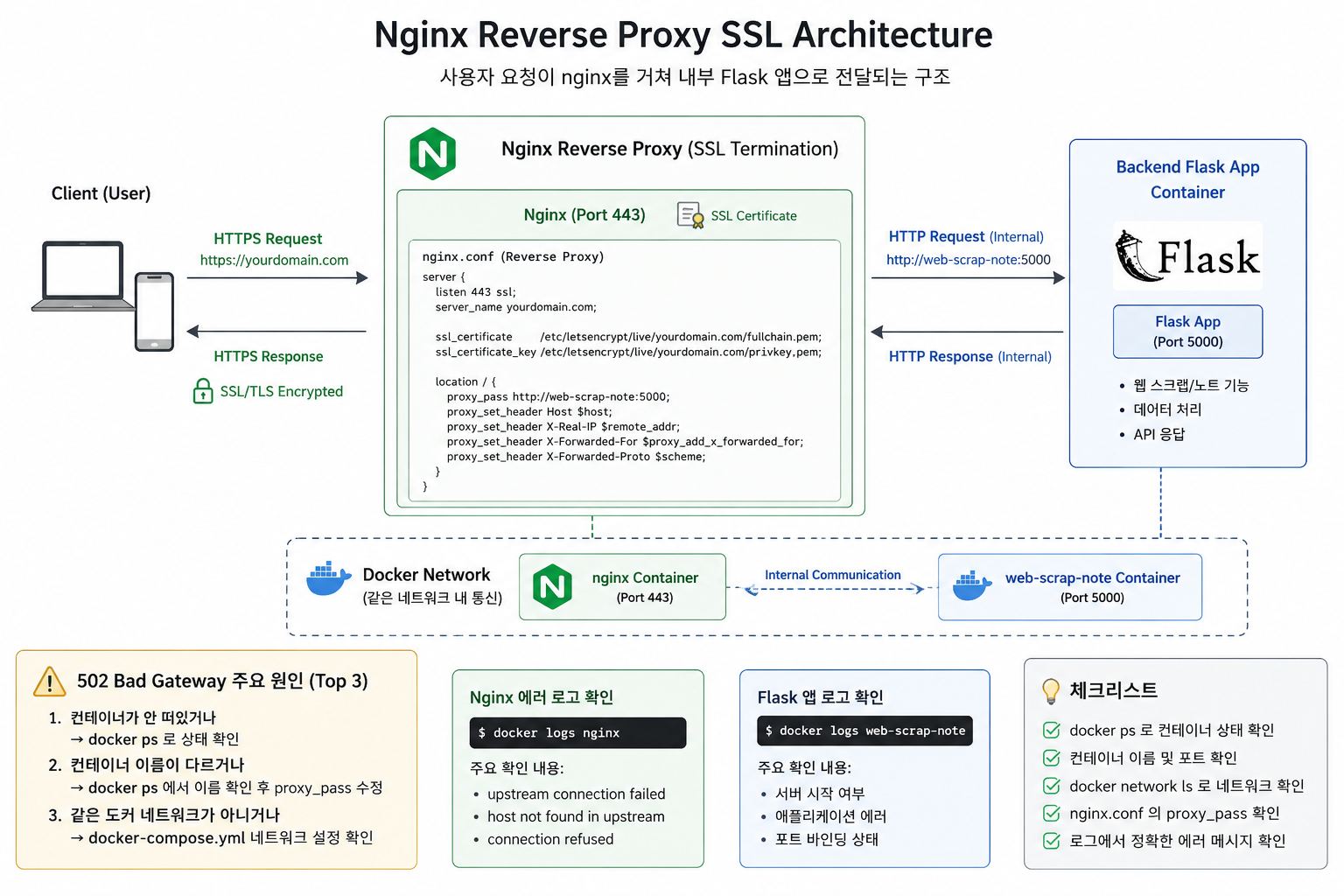
Task: Click the docker-compose.yml 네트워크 설정 확인 line
Action: coord(221,837)
